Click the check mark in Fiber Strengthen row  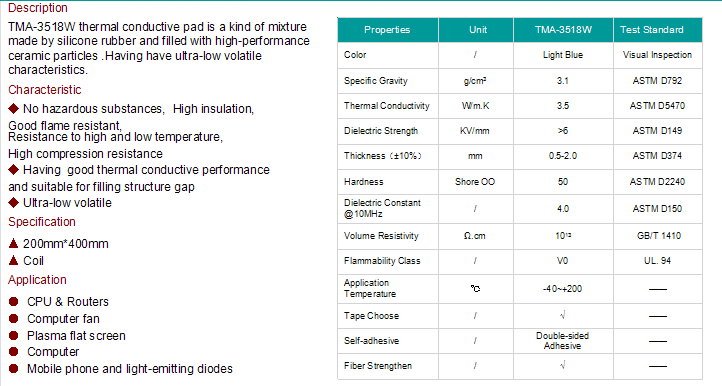(563, 365)
